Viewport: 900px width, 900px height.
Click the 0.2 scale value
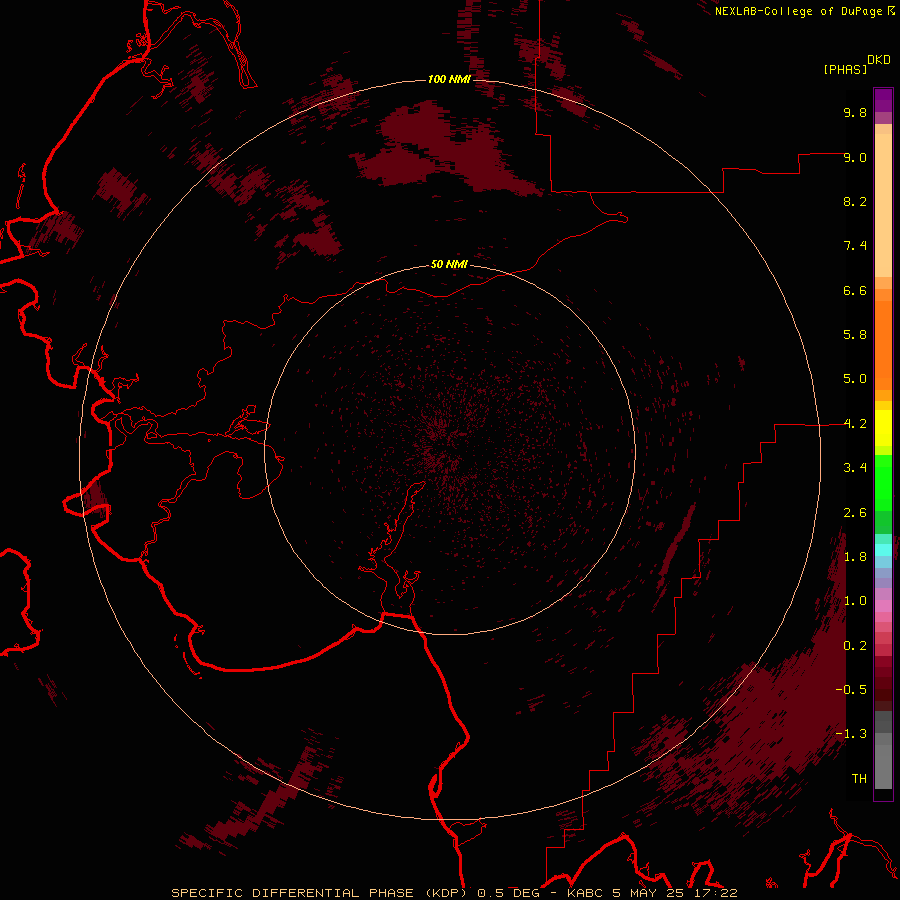[855, 646]
